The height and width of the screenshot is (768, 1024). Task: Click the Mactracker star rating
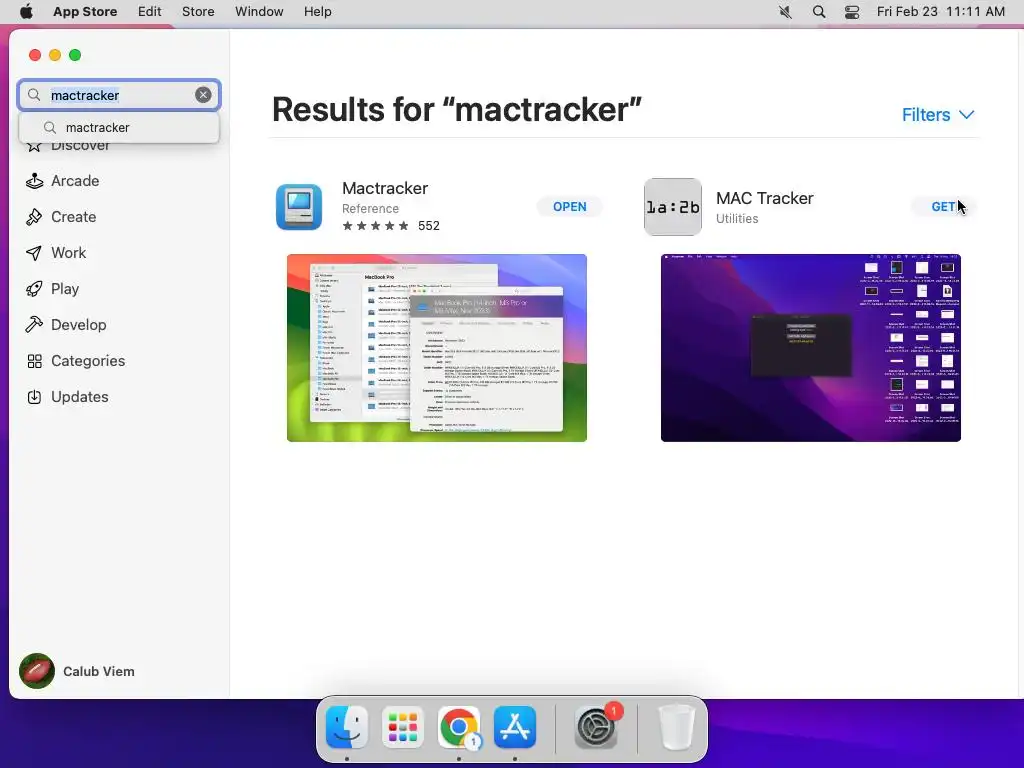pos(376,226)
